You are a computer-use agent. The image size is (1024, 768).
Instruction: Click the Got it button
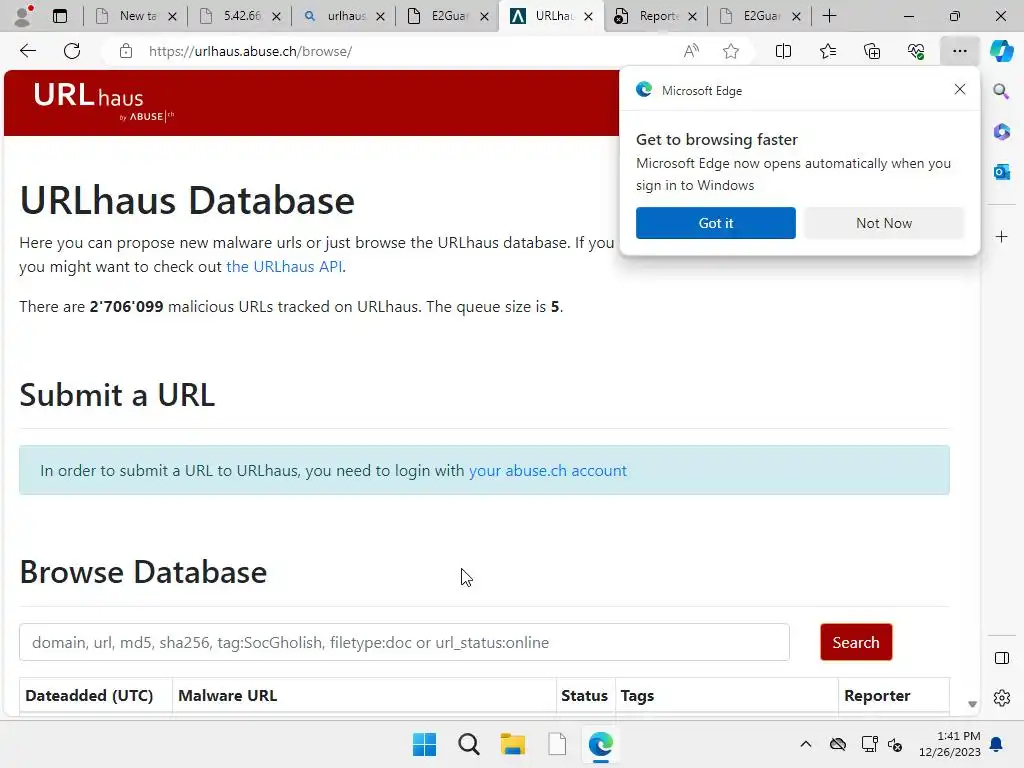coord(716,223)
